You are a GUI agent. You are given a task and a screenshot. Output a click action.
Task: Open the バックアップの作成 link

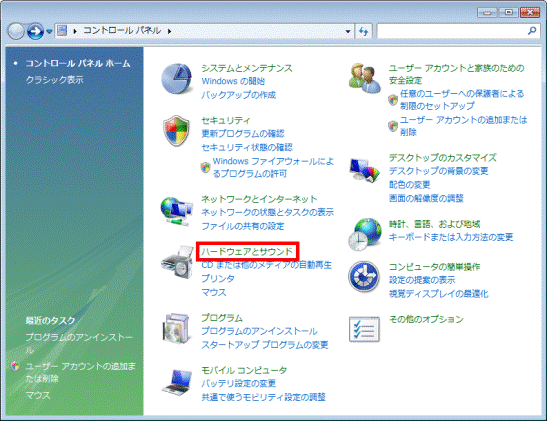pyautogui.click(x=239, y=95)
